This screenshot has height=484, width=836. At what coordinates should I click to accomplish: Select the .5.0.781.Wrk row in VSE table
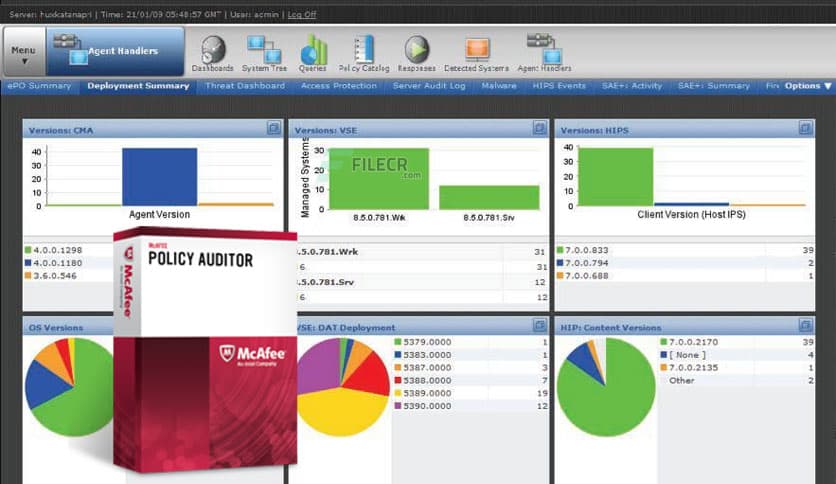(x=422, y=252)
